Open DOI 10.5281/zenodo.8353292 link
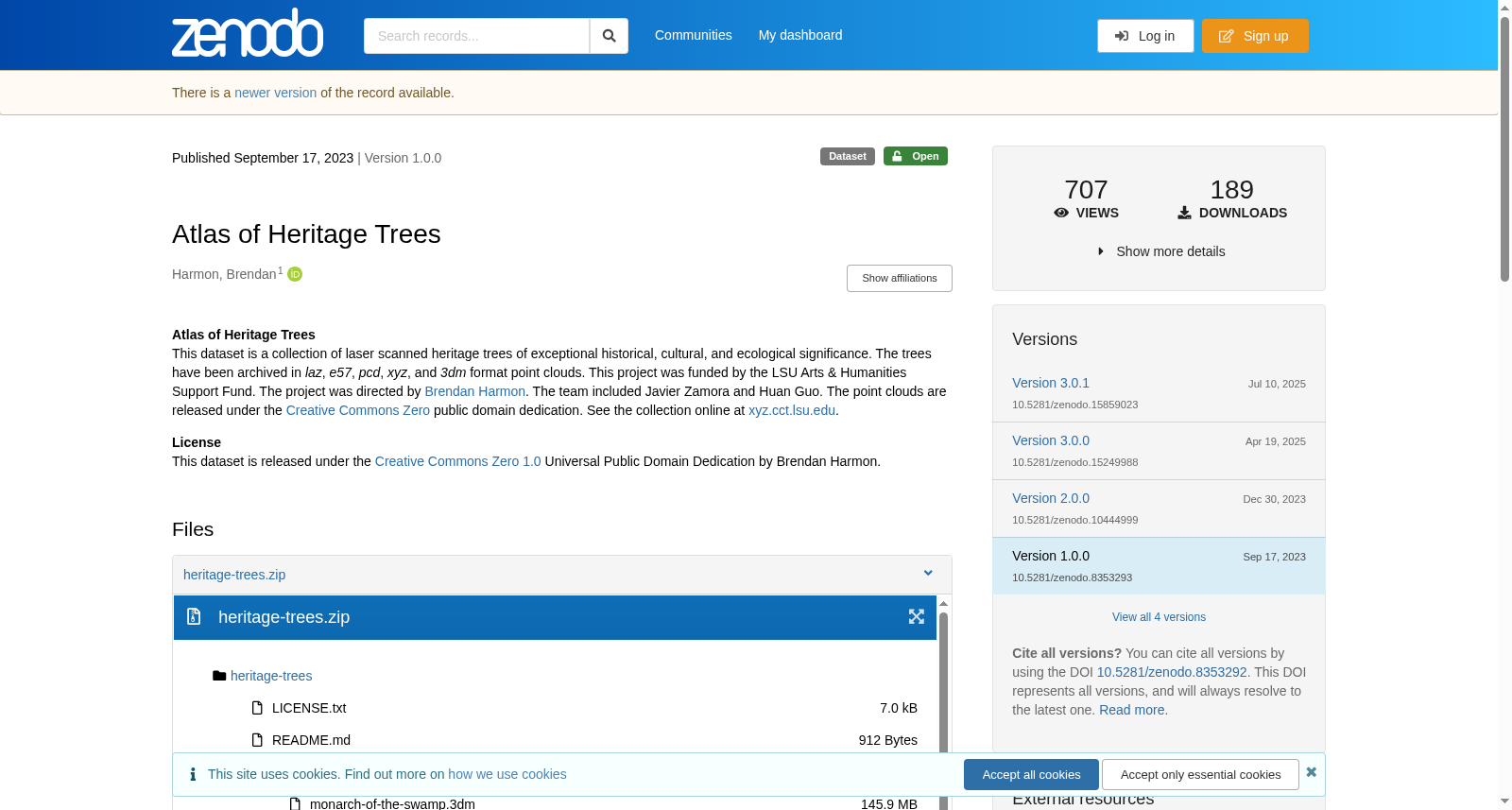1512x810 pixels. (1172, 672)
